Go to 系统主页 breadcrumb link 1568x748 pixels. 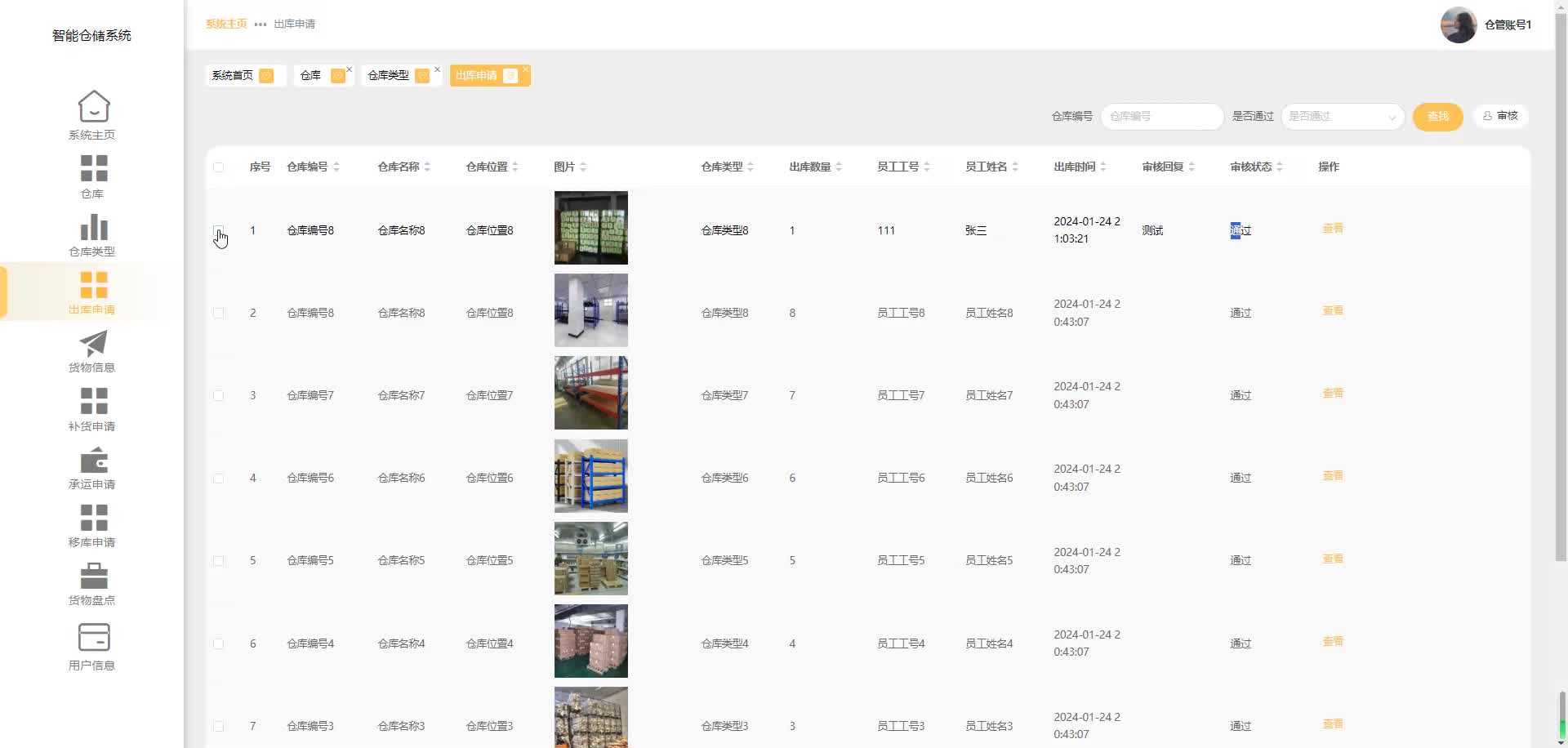(x=226, y=24)
